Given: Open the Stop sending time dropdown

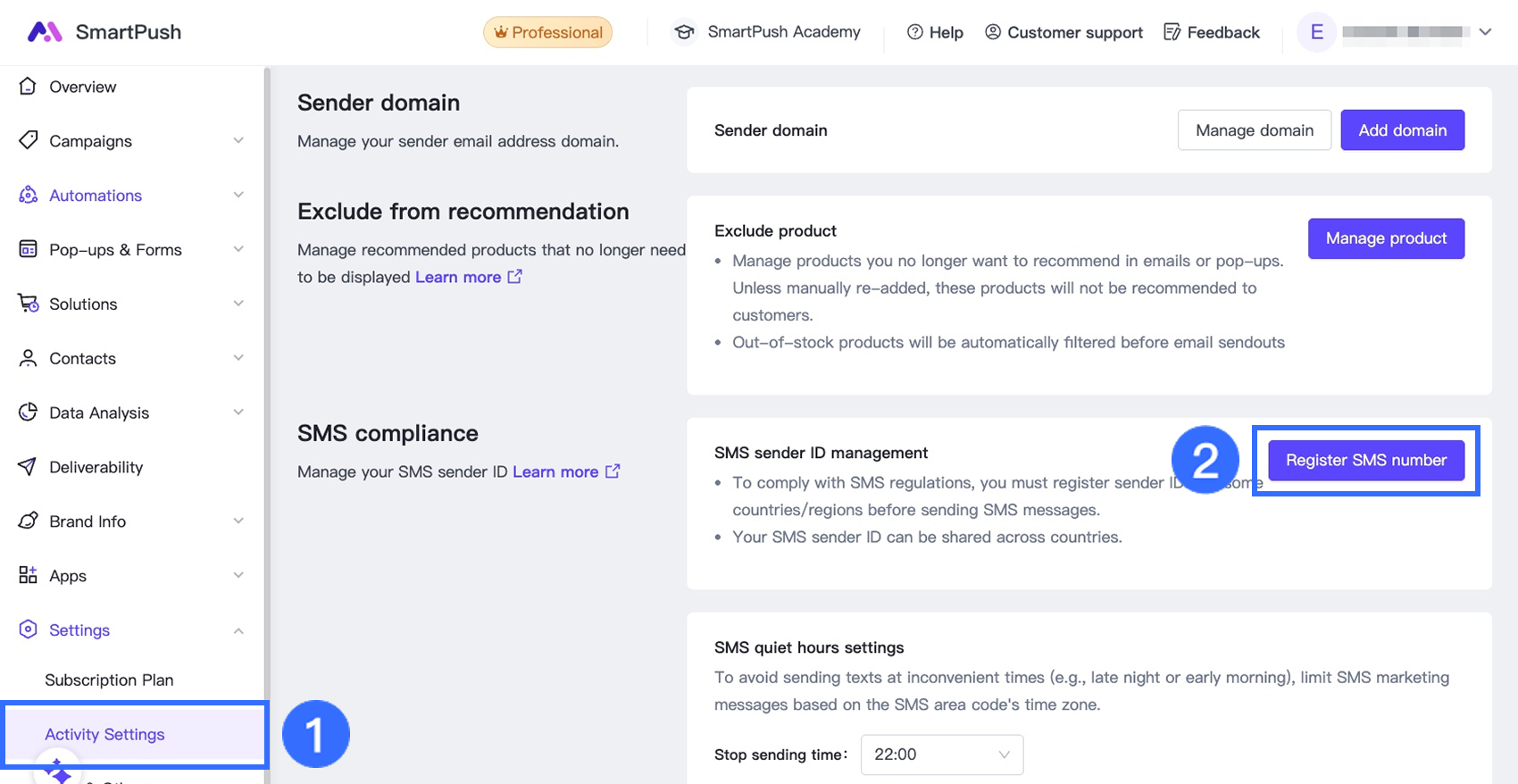Looking at the screenshot, I should [x=941, y=755].
